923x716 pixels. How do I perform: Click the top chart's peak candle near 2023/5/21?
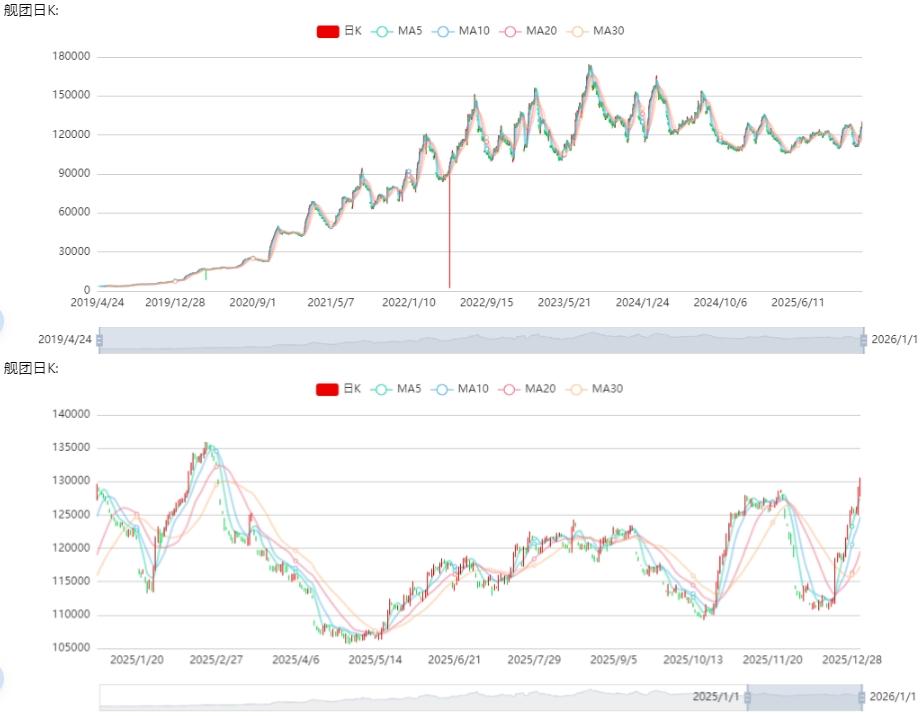590,70
